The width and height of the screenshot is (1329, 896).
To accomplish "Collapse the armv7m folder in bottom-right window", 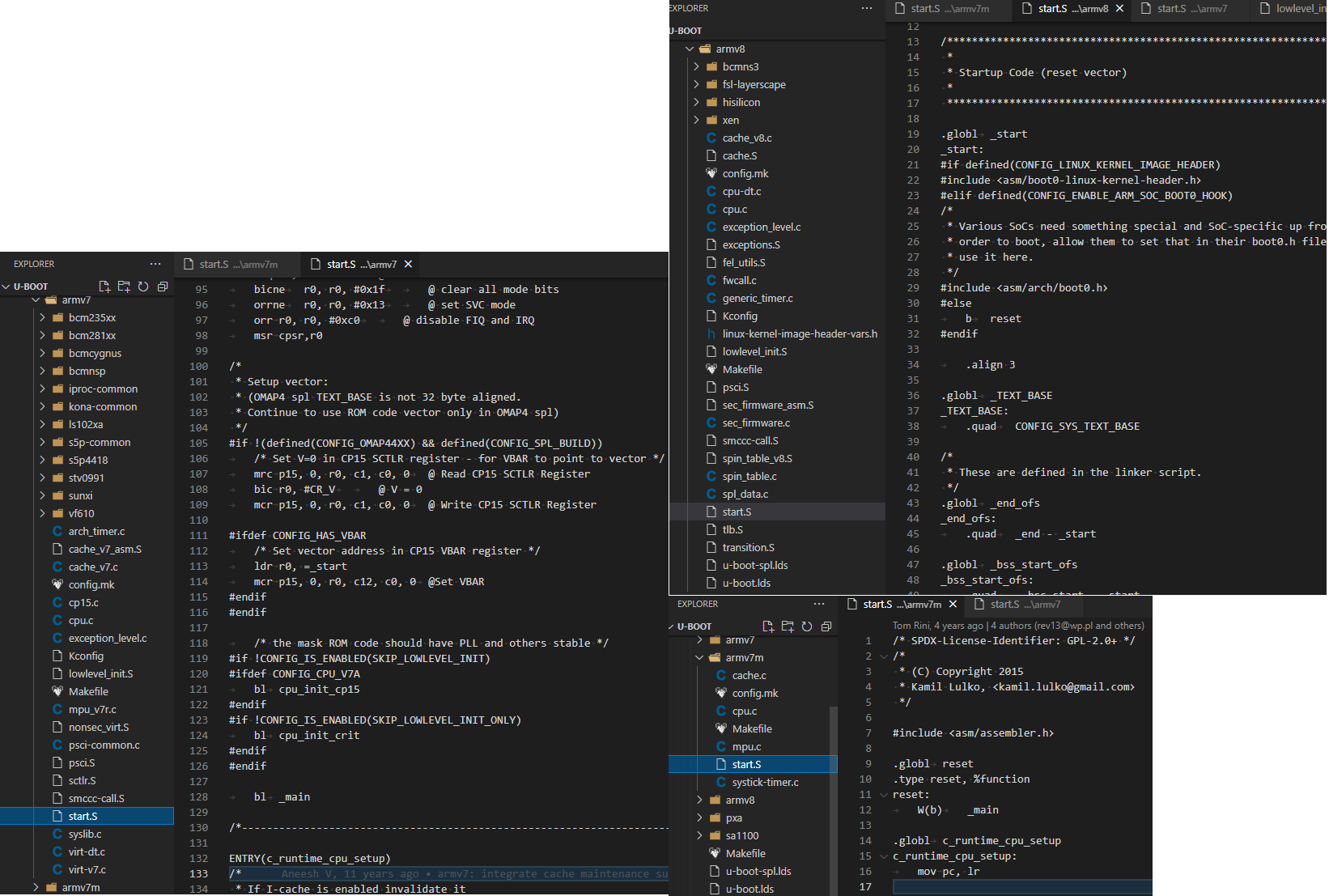I will (699, 657).
